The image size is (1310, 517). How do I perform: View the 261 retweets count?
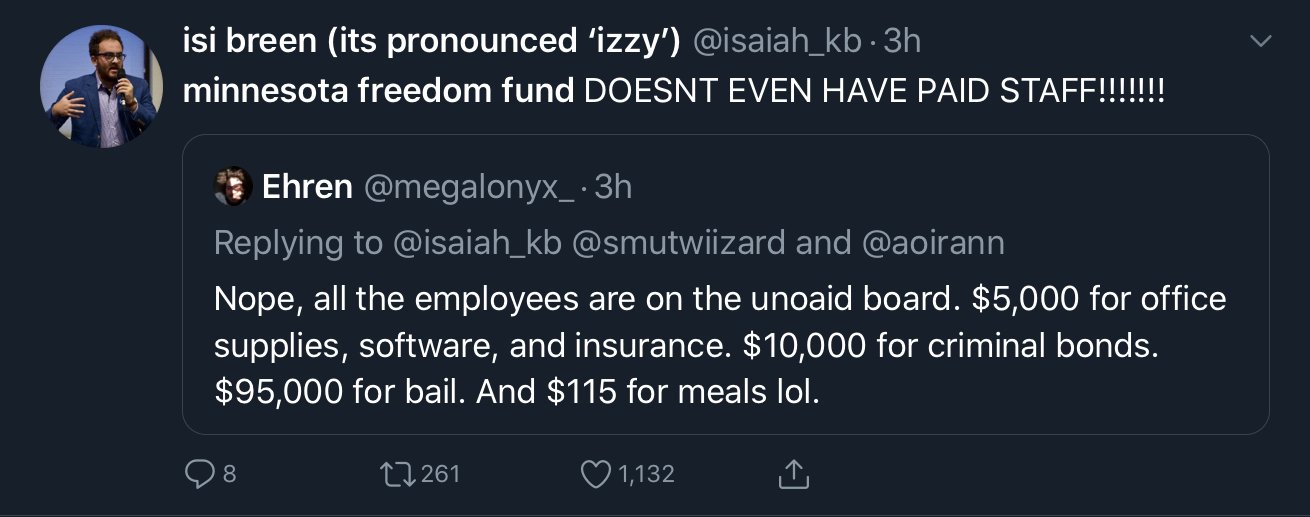tap(440, 474)
